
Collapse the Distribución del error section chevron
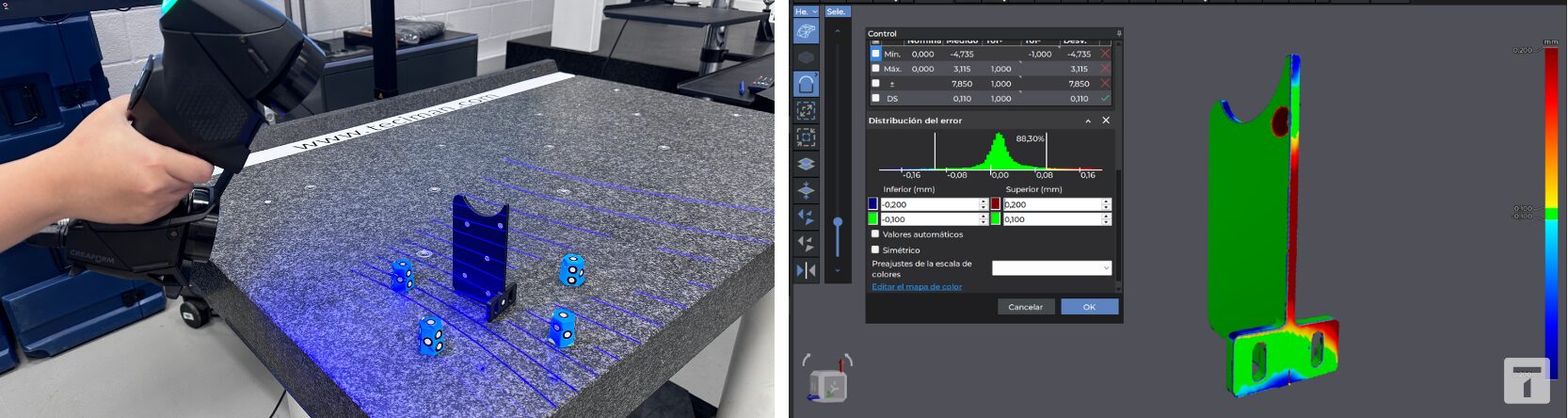point(1088,121)
